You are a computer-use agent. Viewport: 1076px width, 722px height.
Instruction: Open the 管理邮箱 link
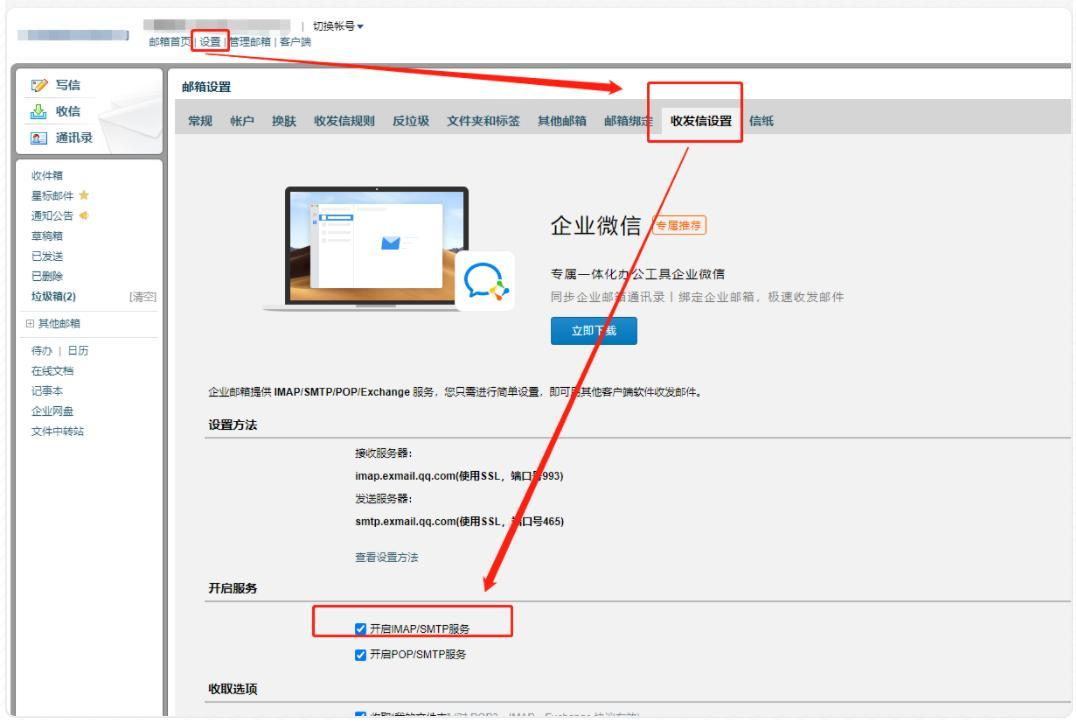coord(250,42)
